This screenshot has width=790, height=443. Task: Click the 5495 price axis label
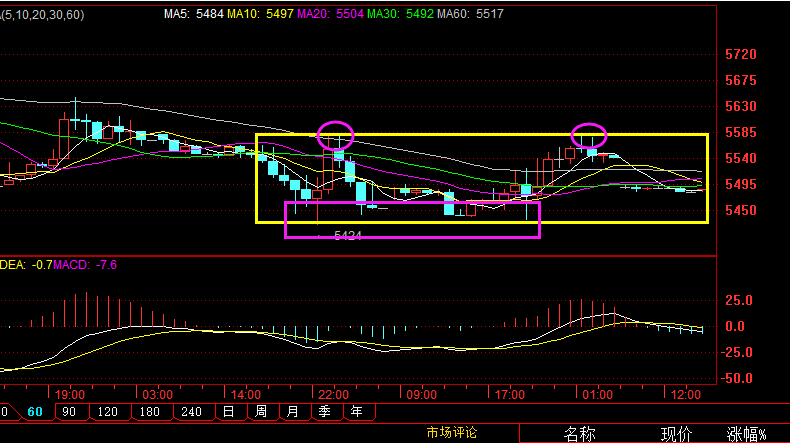click(x=741, y=184)
